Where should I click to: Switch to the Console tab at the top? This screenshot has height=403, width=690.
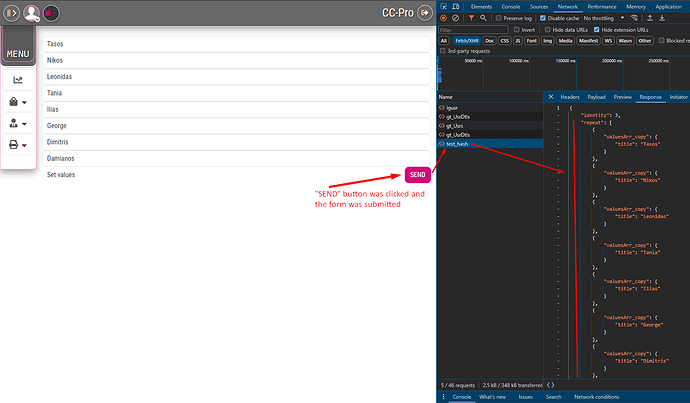click(510, 7)
